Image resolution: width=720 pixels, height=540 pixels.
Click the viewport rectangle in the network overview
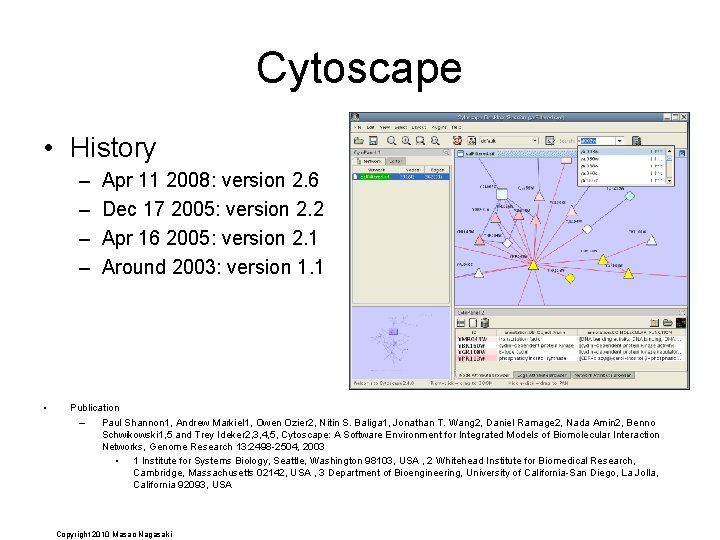(x=394, y=332)
